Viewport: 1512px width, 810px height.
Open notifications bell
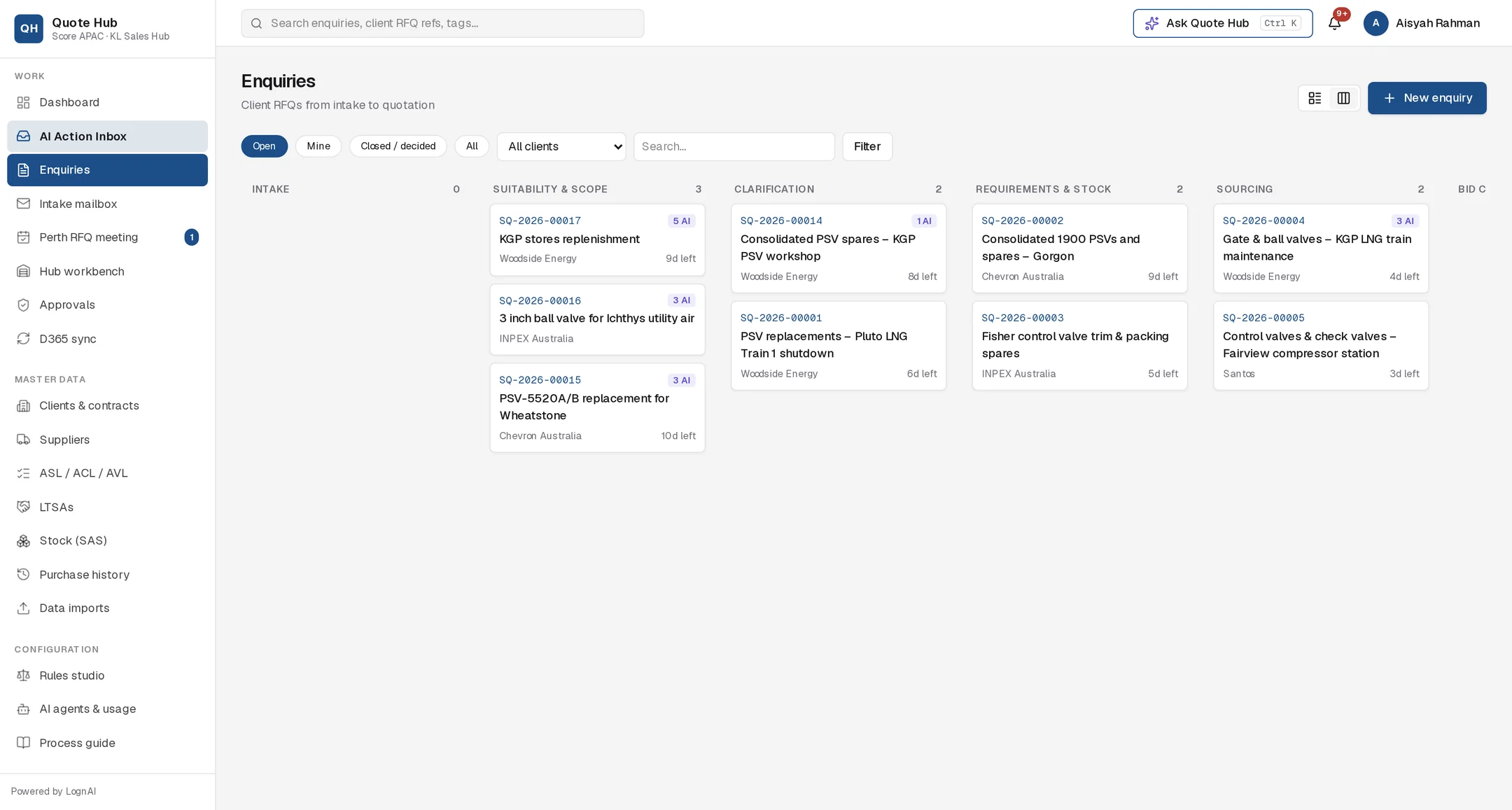coord(1334,23)
